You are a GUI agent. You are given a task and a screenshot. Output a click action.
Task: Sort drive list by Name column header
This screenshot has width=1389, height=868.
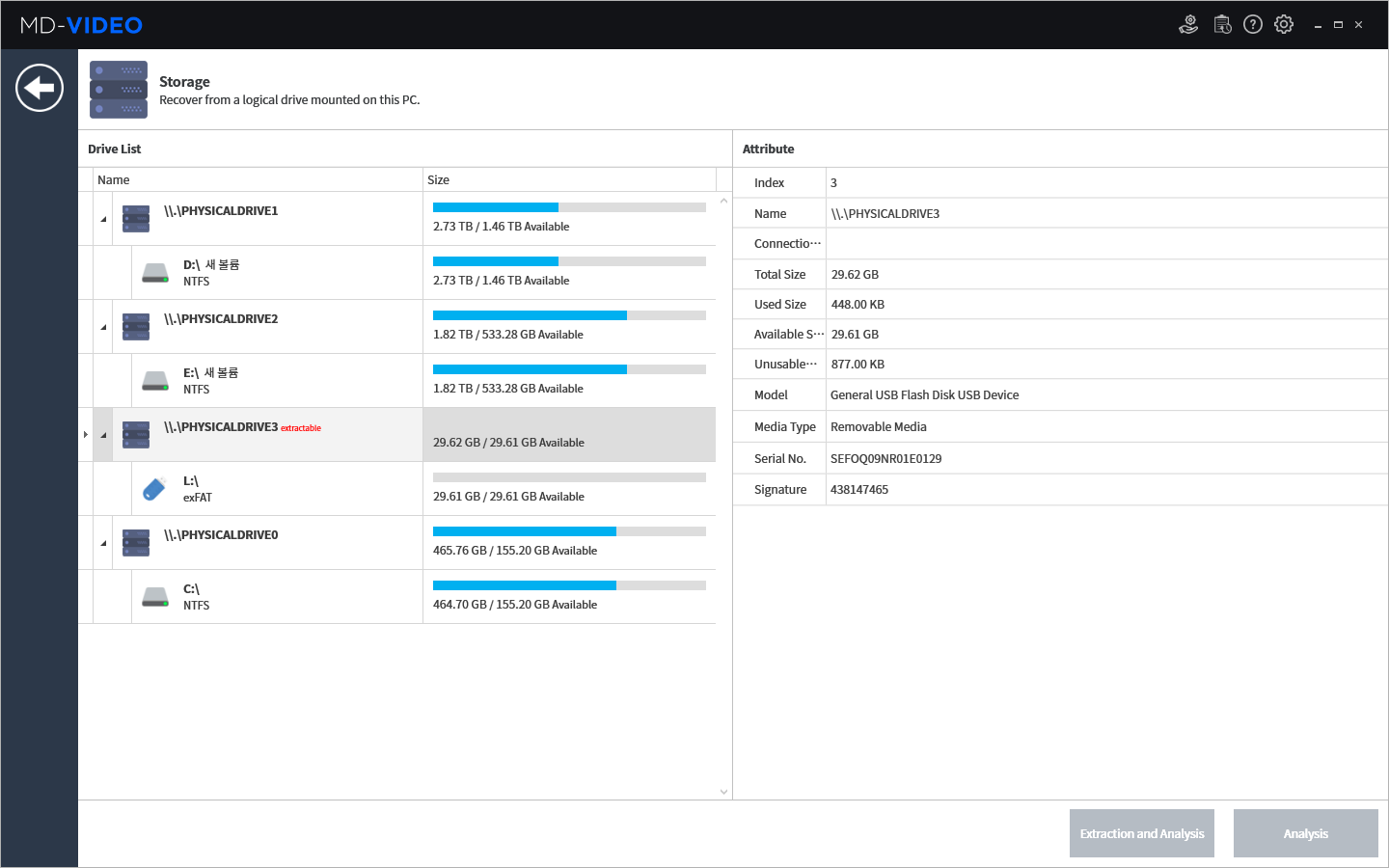(x=258, y=179)
